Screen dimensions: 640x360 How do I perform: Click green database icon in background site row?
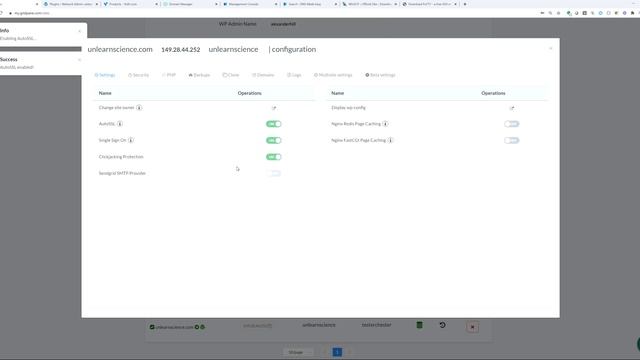tap(419, 325)
